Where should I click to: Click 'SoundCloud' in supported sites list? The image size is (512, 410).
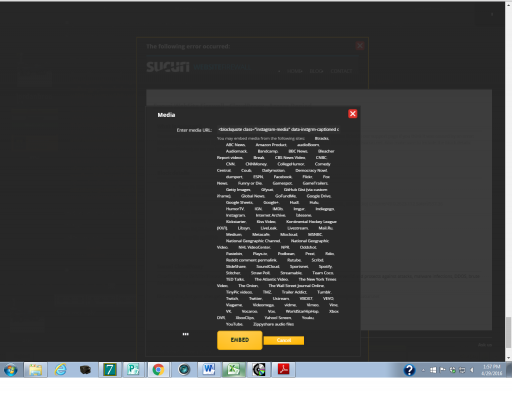click(x=268, y=267)
